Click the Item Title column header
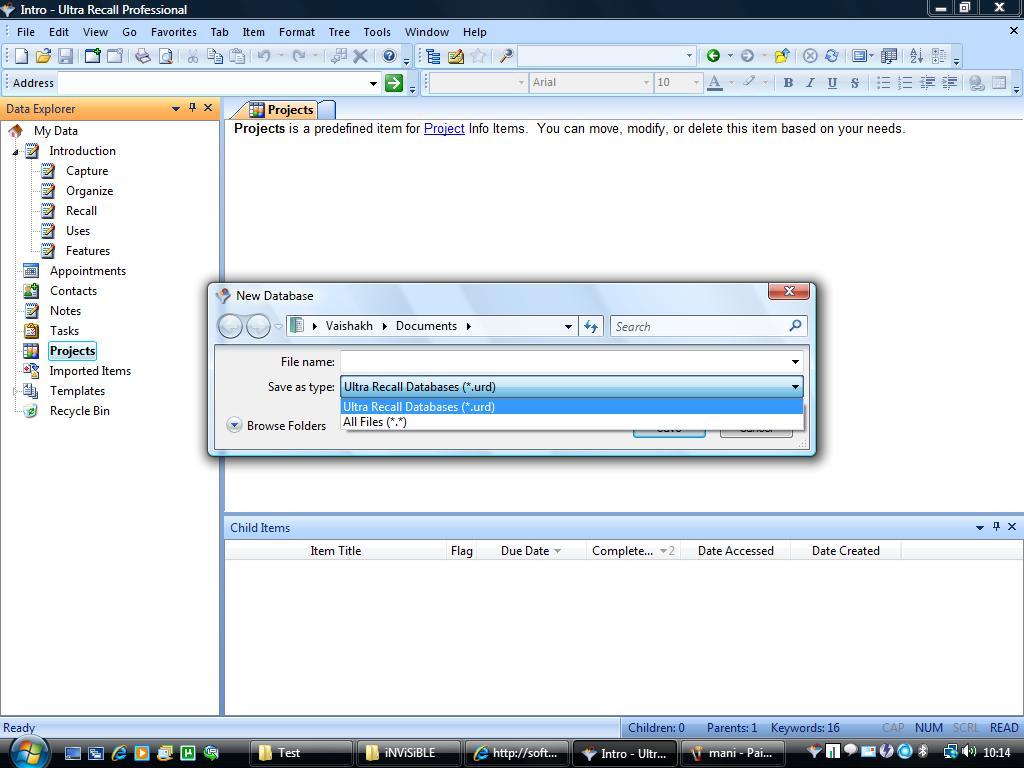1024x768 pixels. (336, 551)
